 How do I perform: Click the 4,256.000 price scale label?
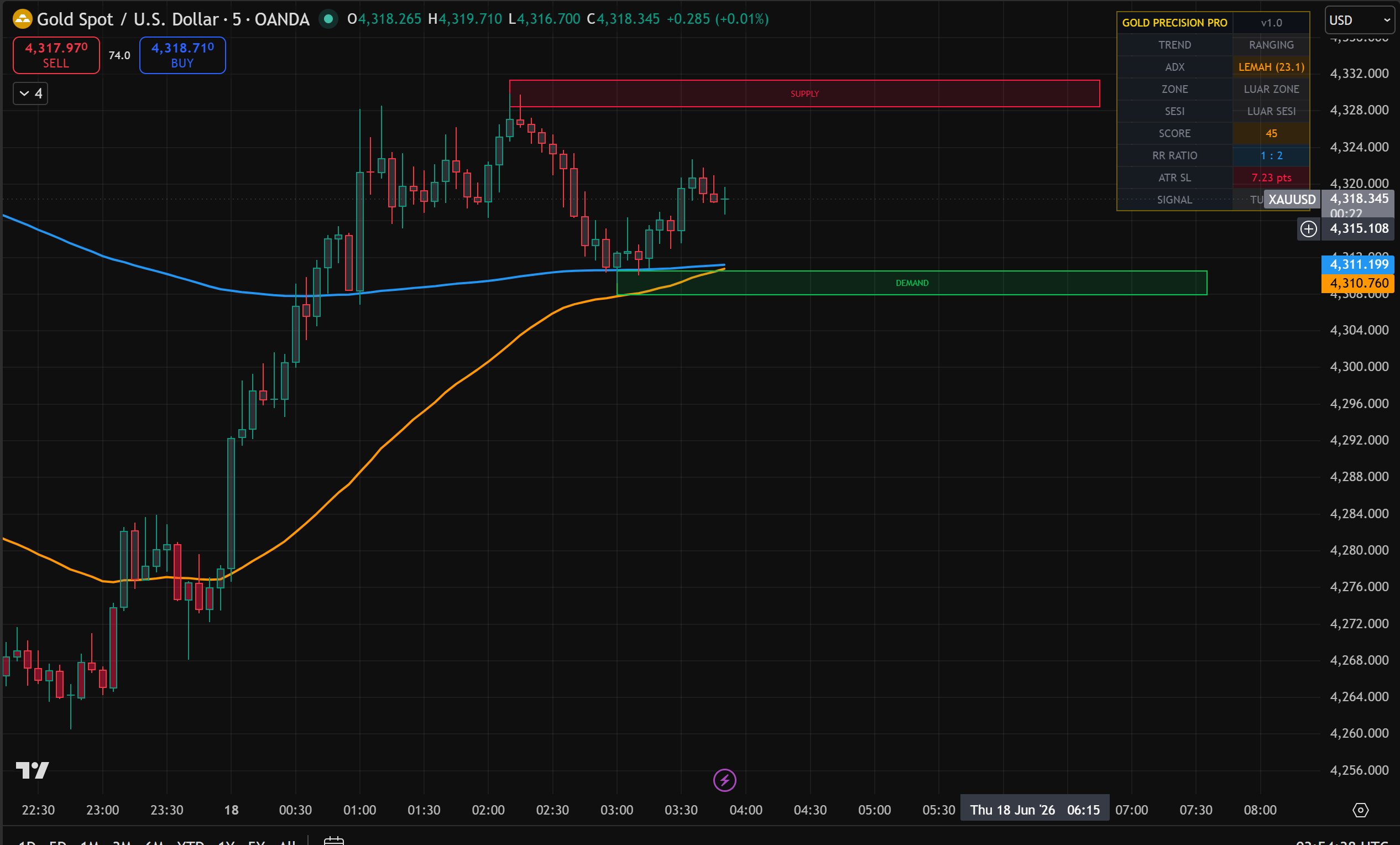pyautogui.click(x=1359, y=770)
